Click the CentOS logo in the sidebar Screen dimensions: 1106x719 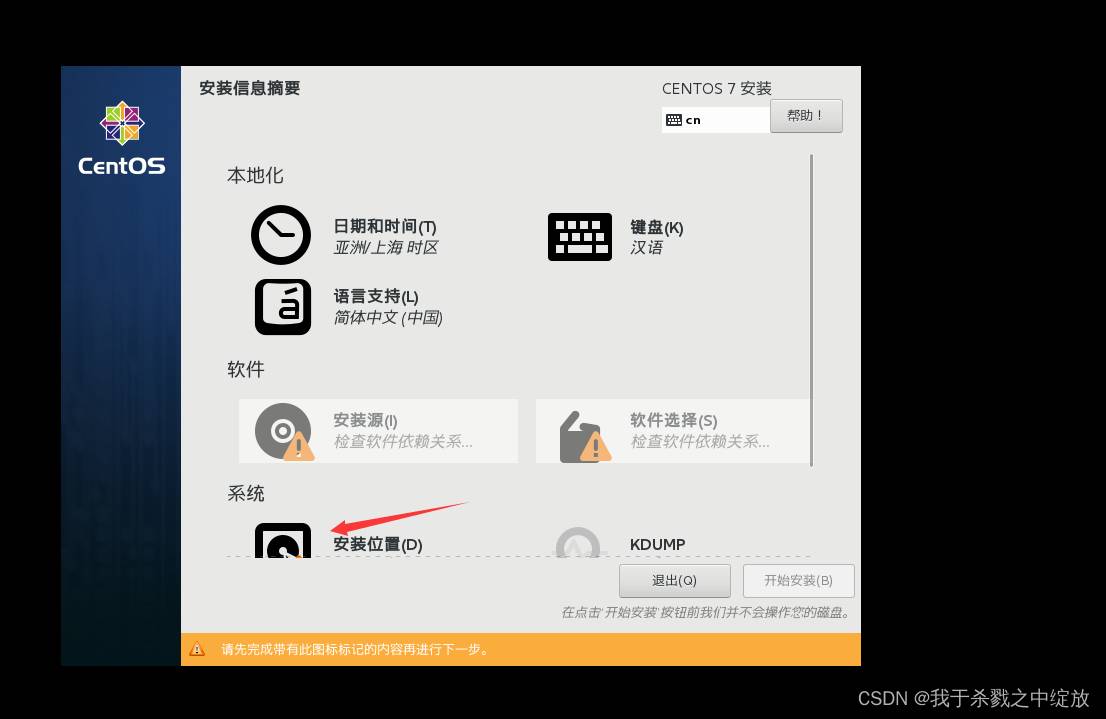click(122, 123)
